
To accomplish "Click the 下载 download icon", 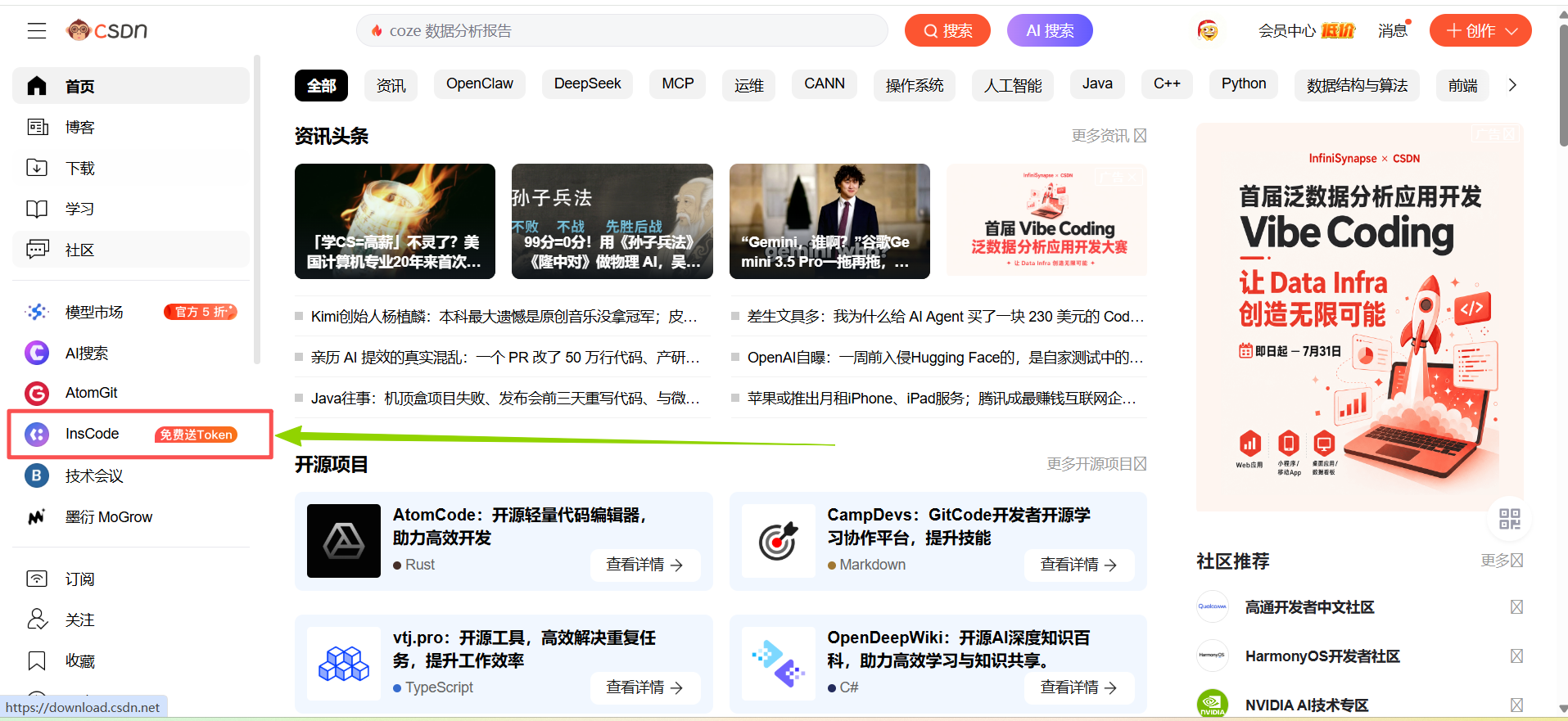I will (37, 168).
